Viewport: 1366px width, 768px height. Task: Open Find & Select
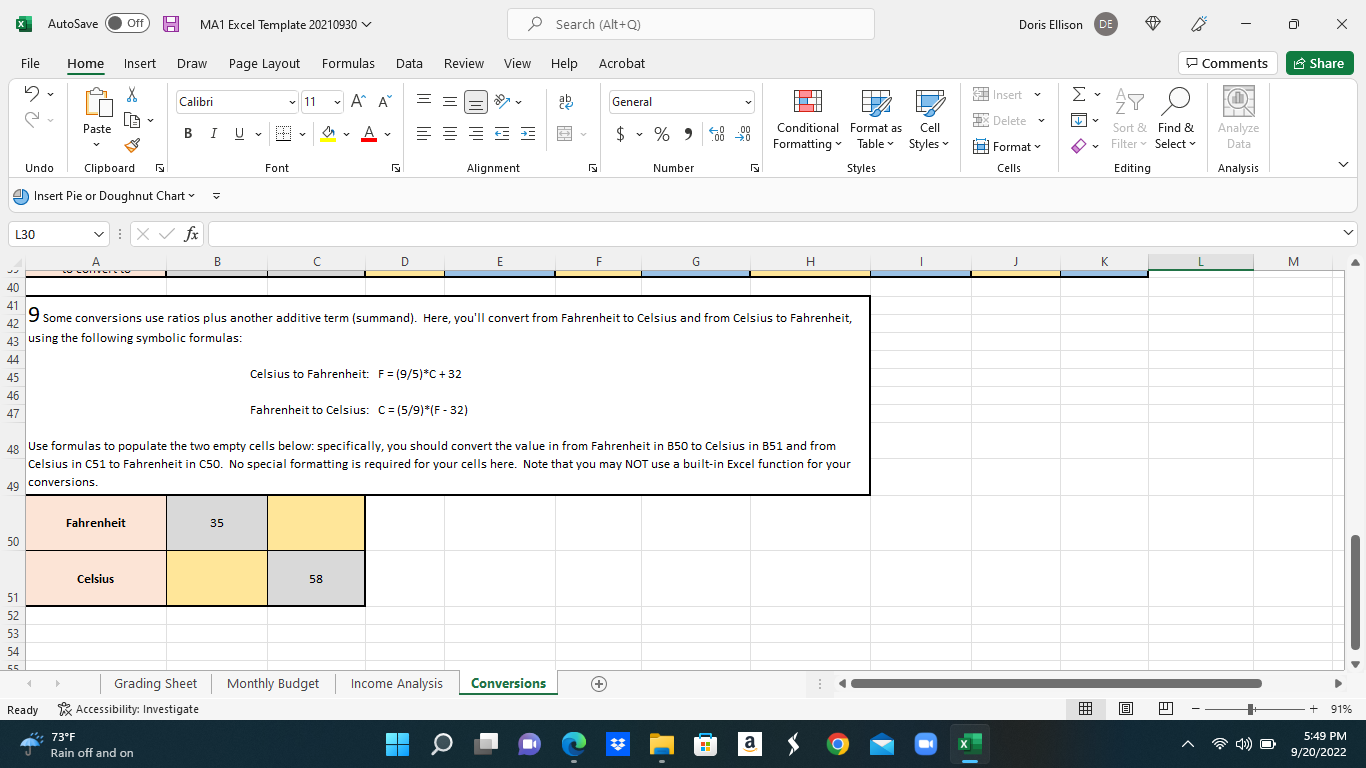[x=1175, y=119]
